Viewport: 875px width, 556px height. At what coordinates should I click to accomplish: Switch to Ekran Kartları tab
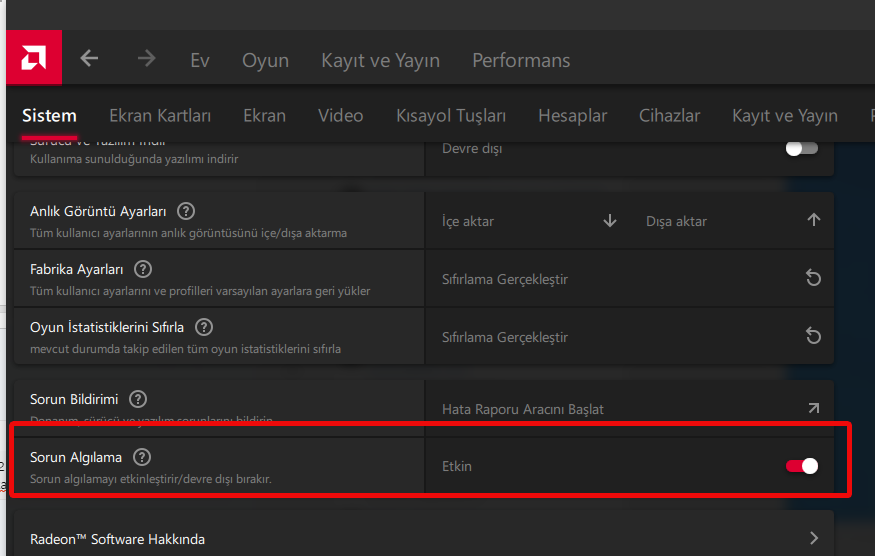160,115
